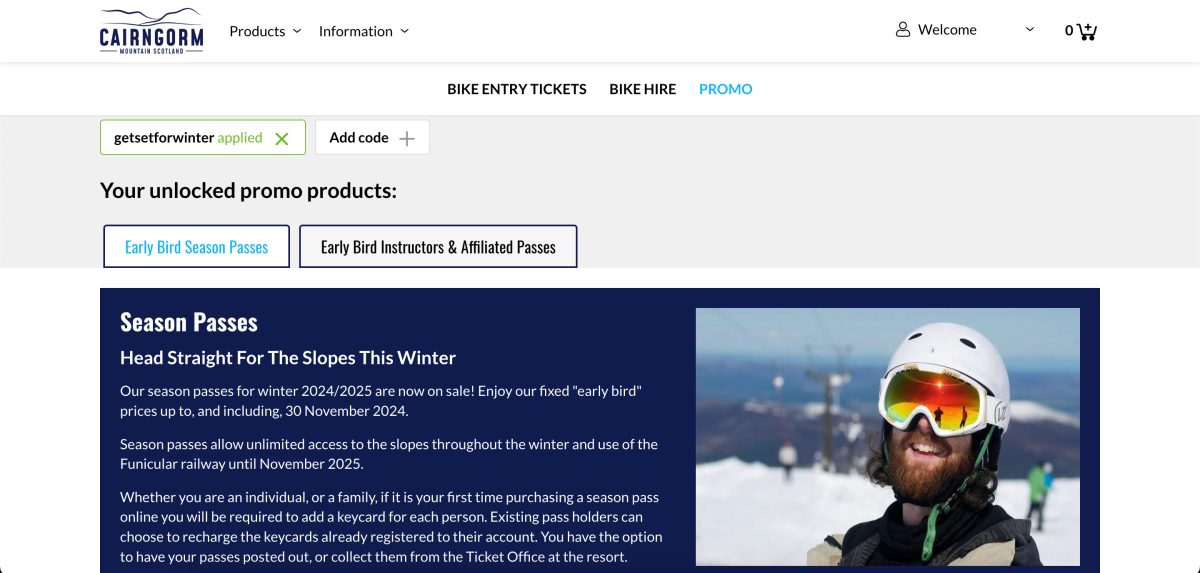Click the user profile icon

click(x=903, y=30)
